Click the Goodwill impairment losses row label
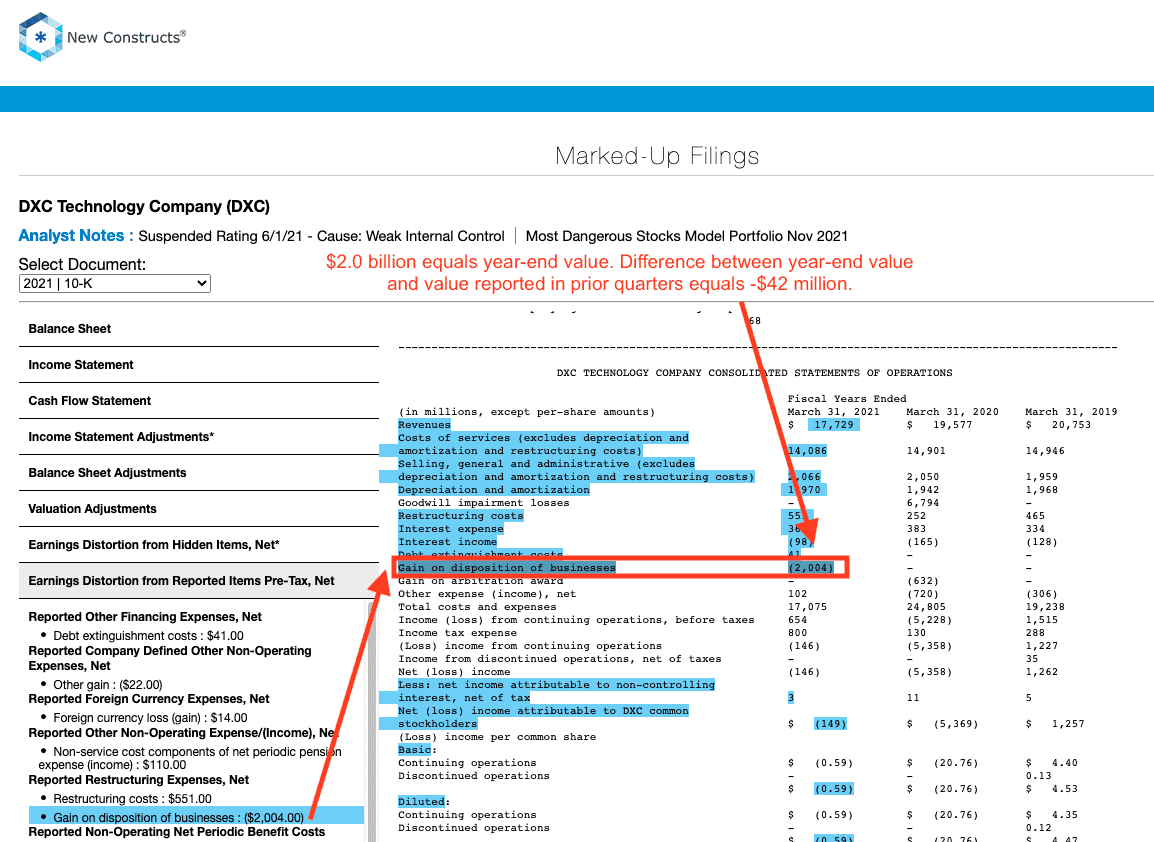Viewport: 1154px width, 842px height. coord(484,503)
